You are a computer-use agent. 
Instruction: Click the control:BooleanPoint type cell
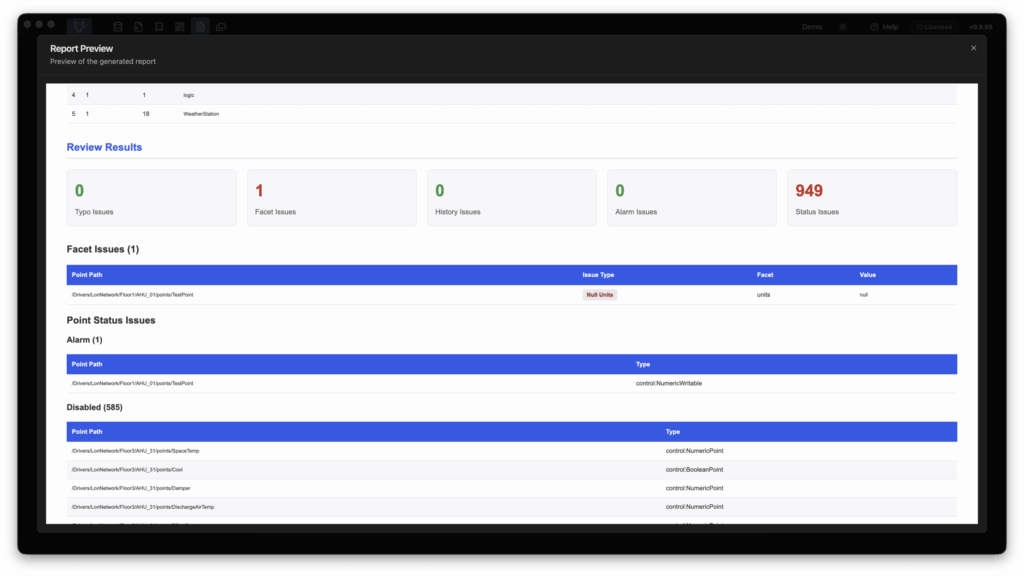pos(694,470)
